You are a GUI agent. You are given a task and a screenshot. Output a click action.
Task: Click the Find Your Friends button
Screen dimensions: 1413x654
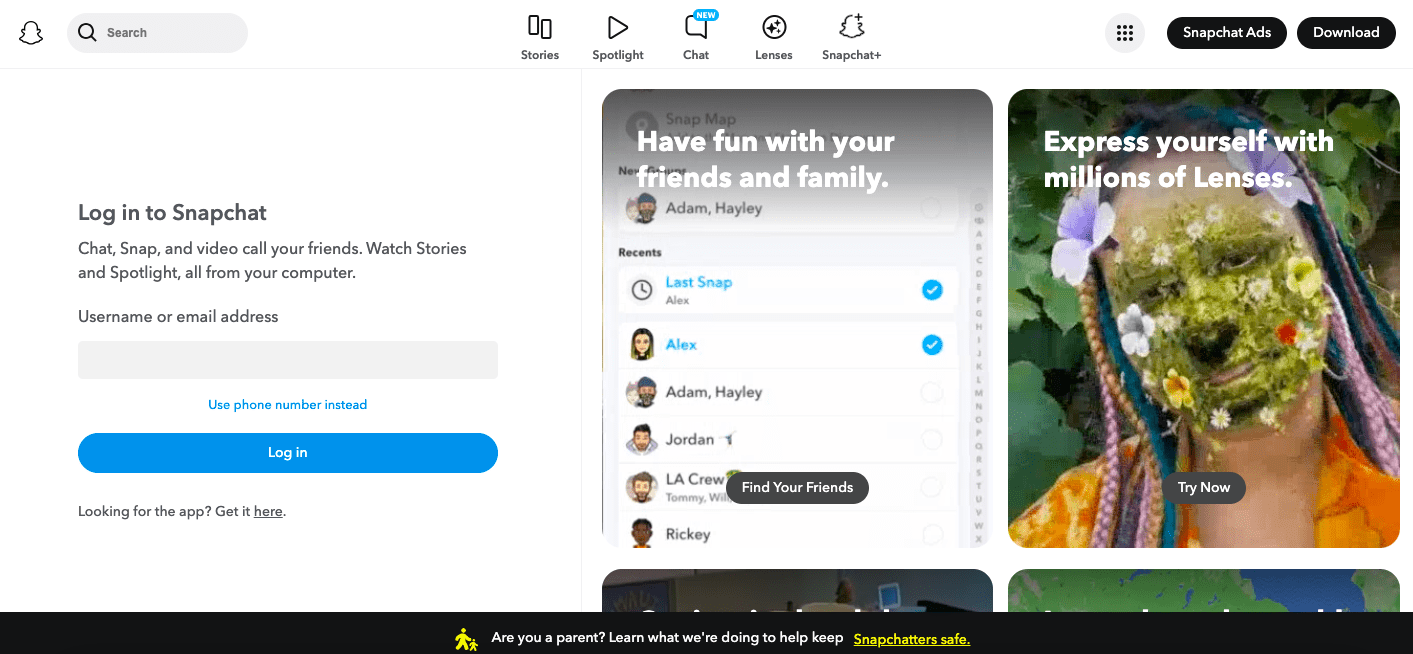click(x=797, y=488)
